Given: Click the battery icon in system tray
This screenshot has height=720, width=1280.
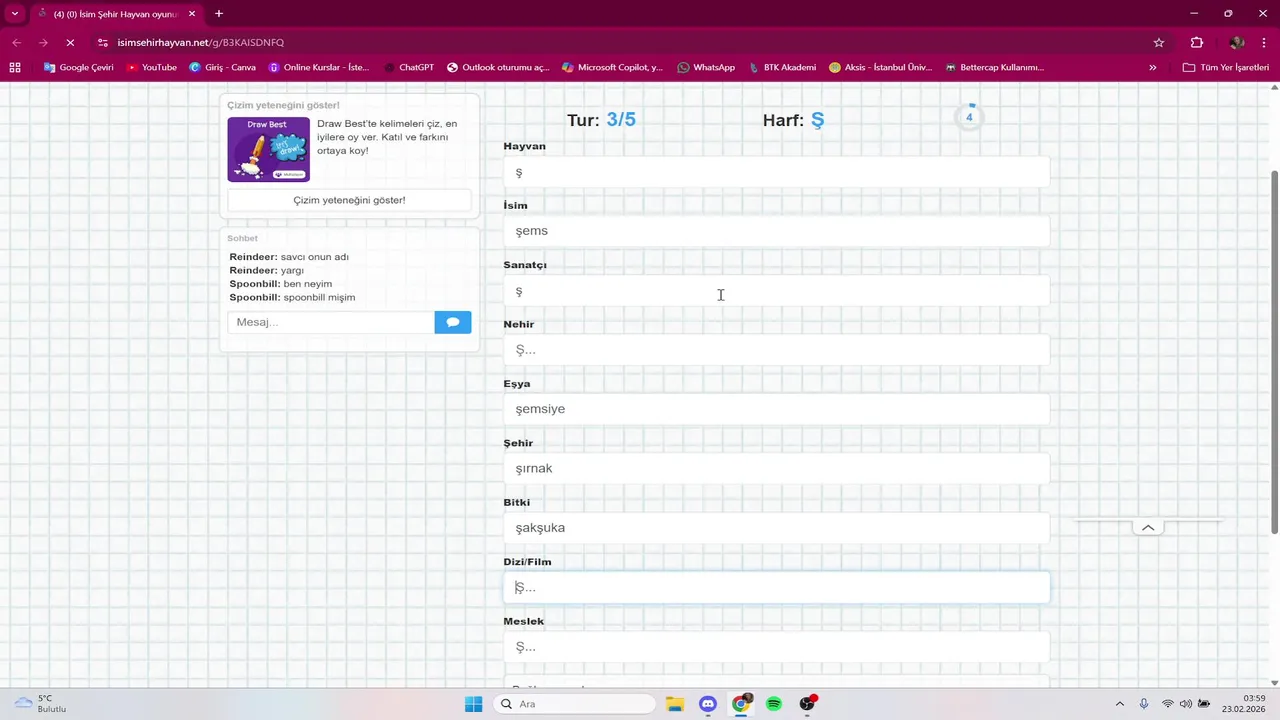Looking at the screenshot, I should (1204, 704).
